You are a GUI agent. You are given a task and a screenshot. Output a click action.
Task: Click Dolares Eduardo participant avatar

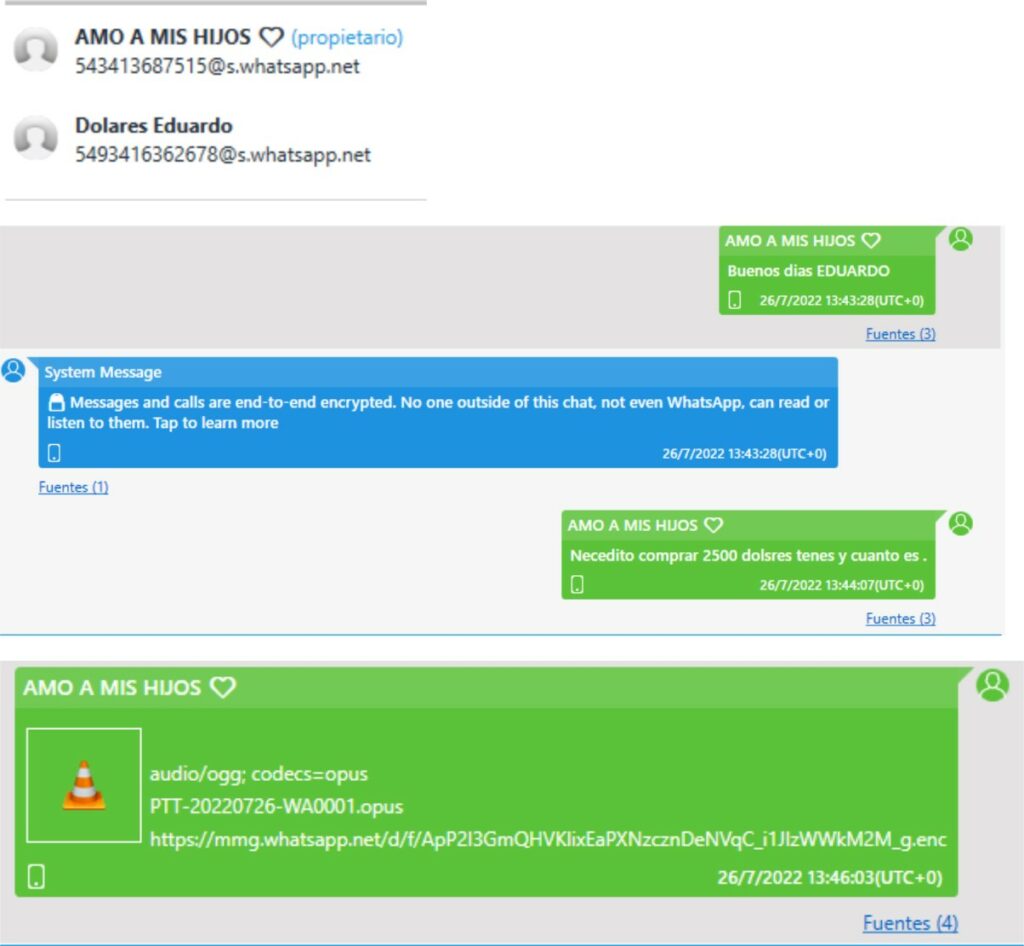point(36,138)
